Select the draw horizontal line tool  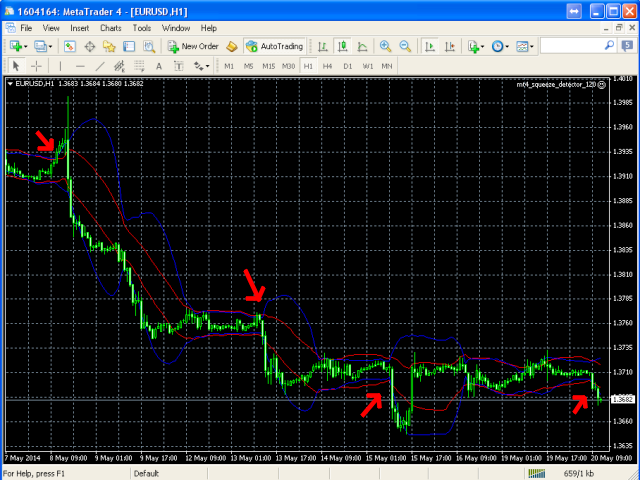[80, 66]
